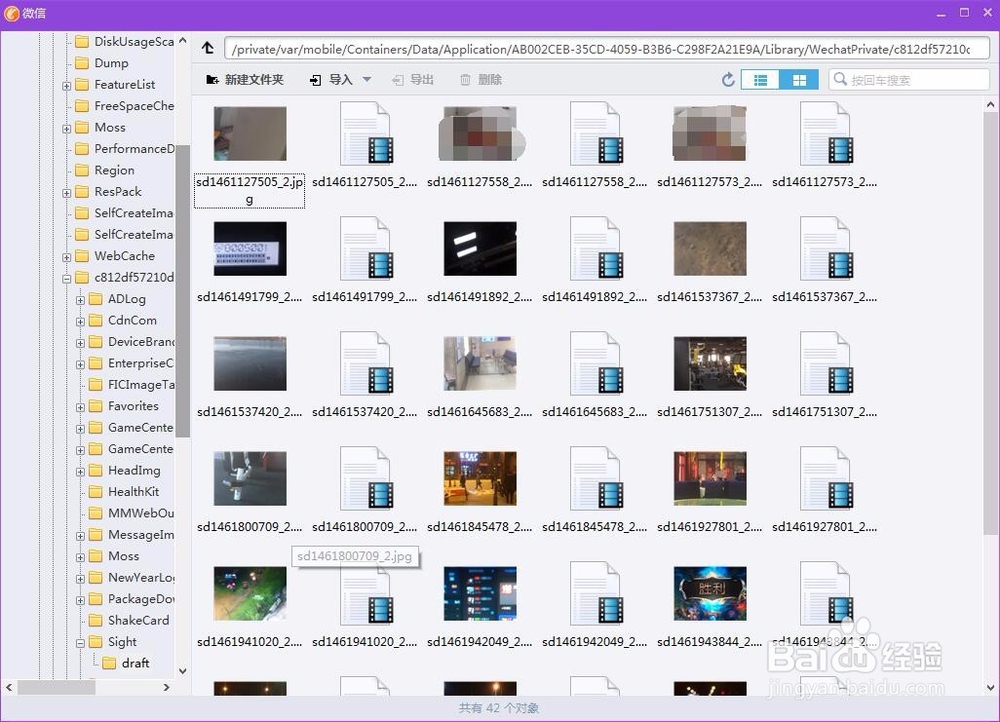The height and width of the screenshot is (722, 1000).
Task: Select the sd1461491892_2 image thumbnail
Action: (x=480, y=249)
